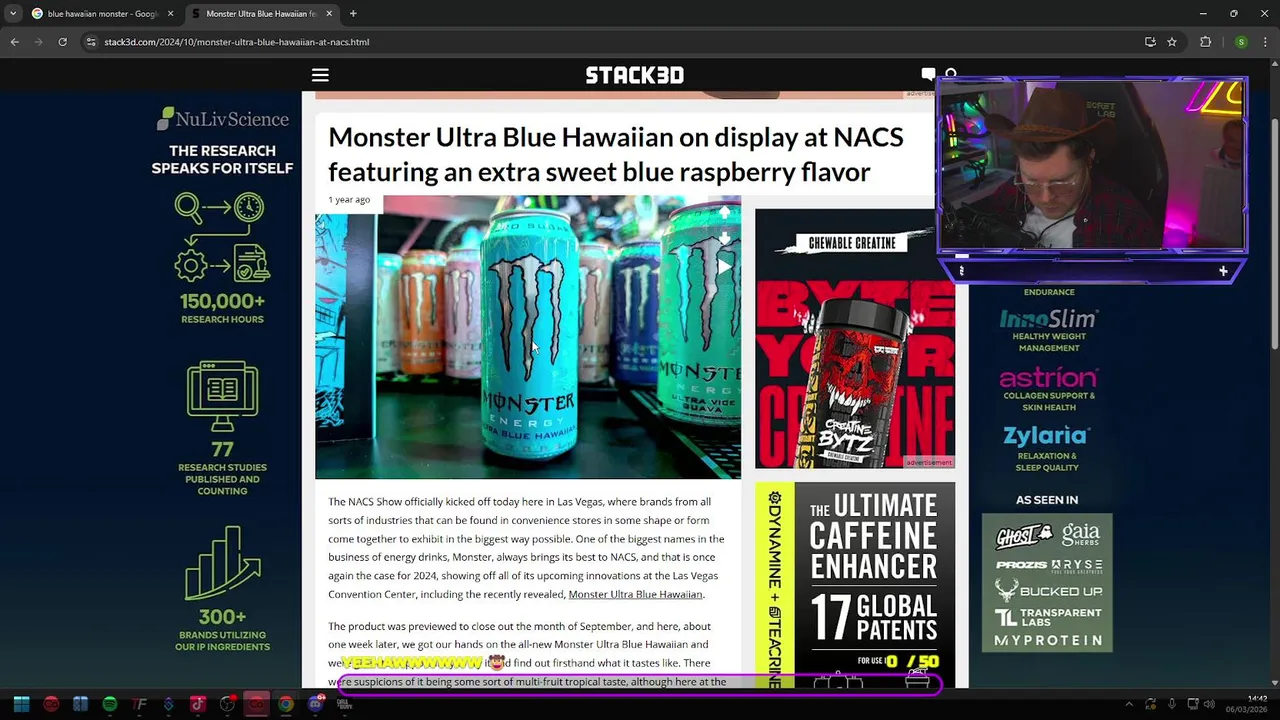Viewport: 1280px width, 720px height.
Task: Bookmark this page with the star
Action: pos(1172,42)
